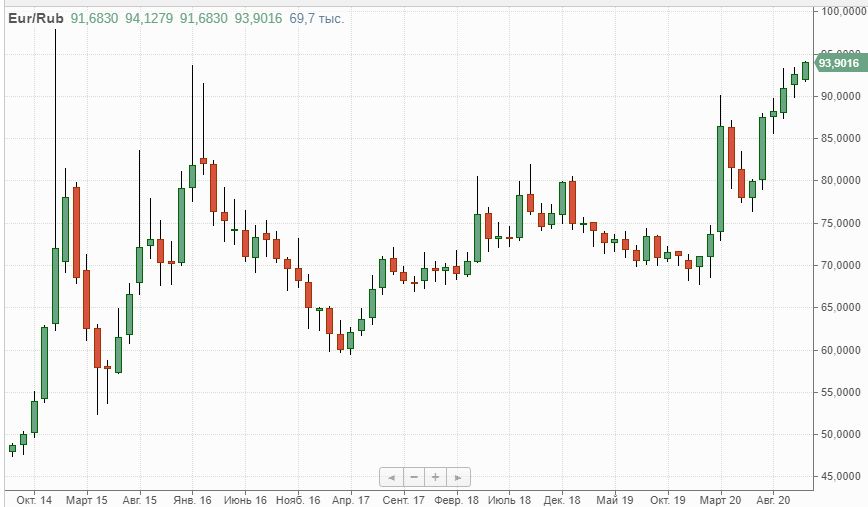868x507 pixels.
Task: Click the zoom out minus button
Action: [414, 477]
